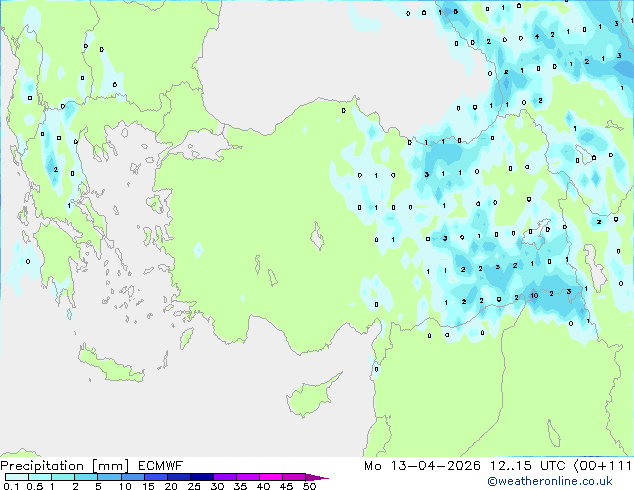Select the 40–45 mm magenta swatch

[x=271, y=477]
